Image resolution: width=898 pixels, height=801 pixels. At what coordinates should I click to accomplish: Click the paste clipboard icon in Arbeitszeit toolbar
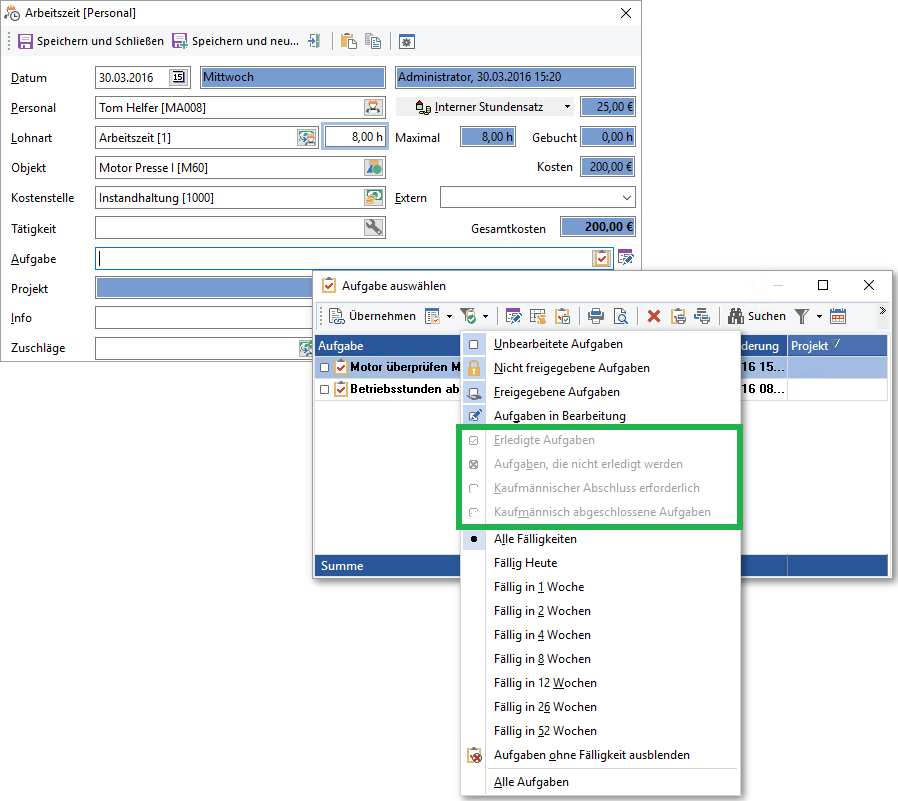[x=348, y=41]
